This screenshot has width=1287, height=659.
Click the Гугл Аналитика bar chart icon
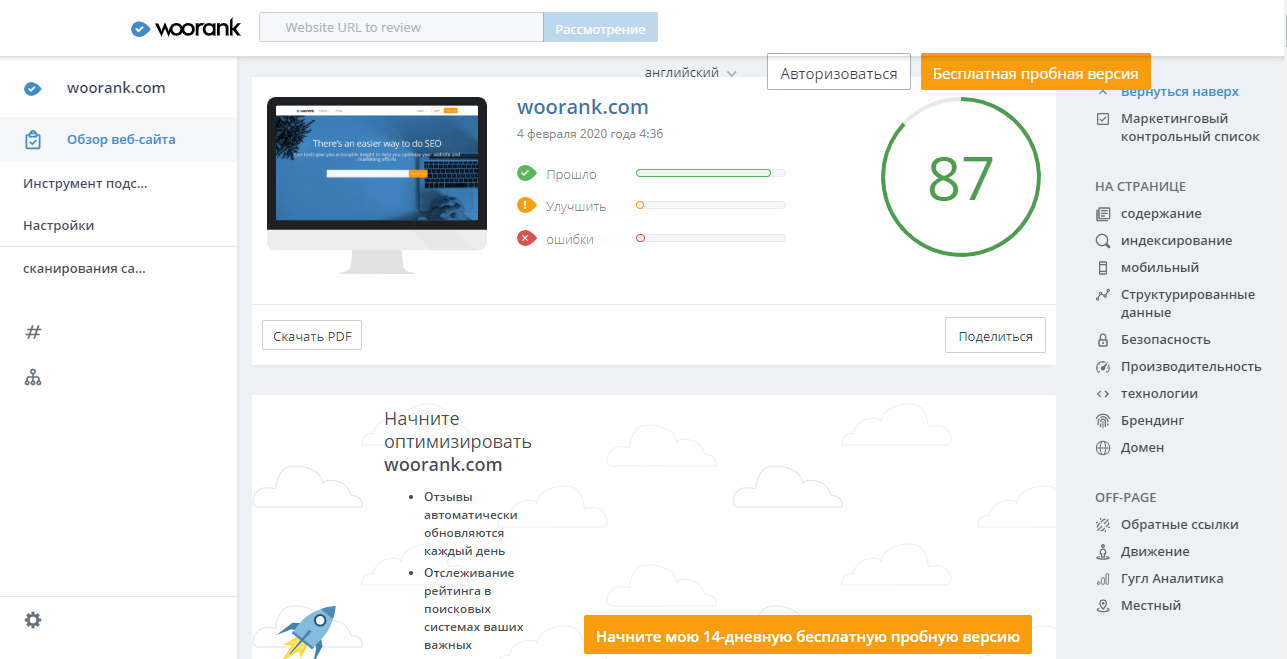click(1103, 579)
